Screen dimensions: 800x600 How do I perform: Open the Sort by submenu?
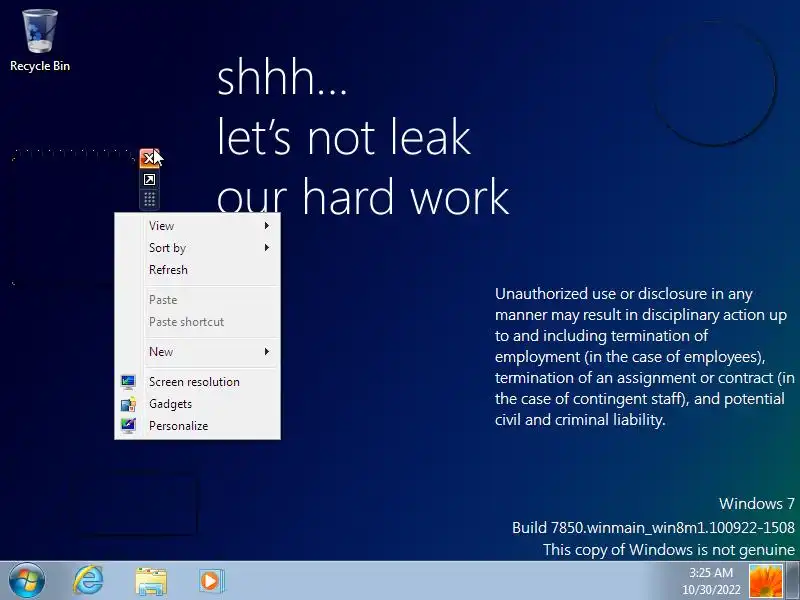[x=197, y=247]
